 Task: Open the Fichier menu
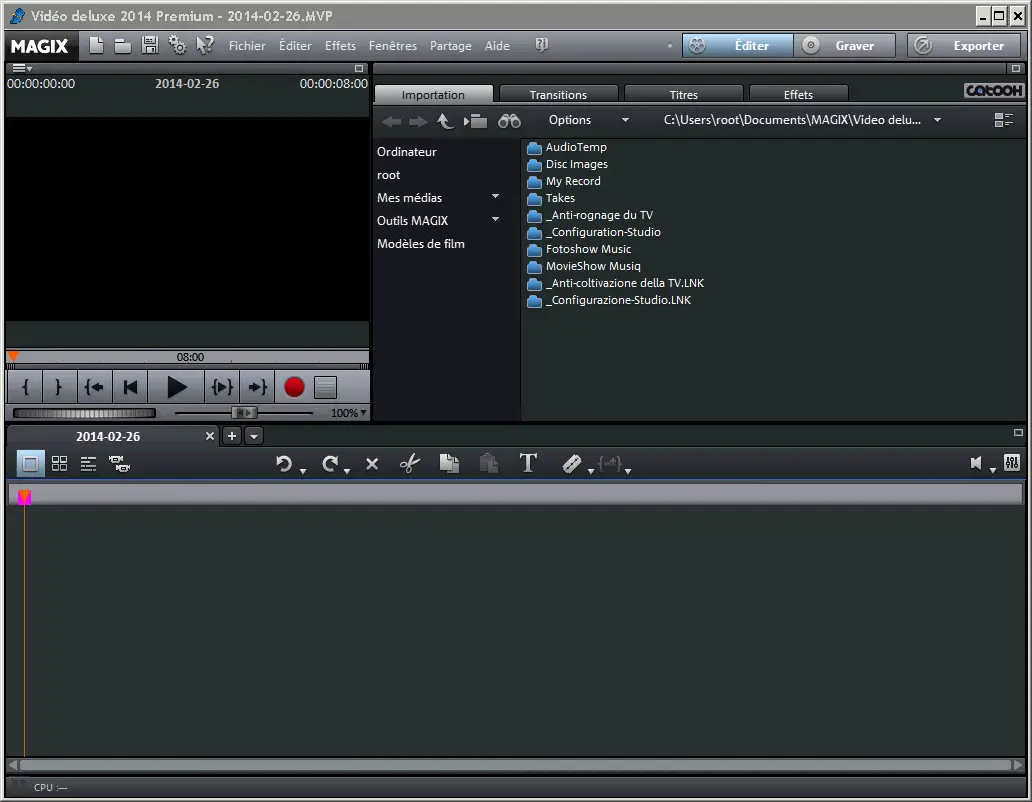247,45
